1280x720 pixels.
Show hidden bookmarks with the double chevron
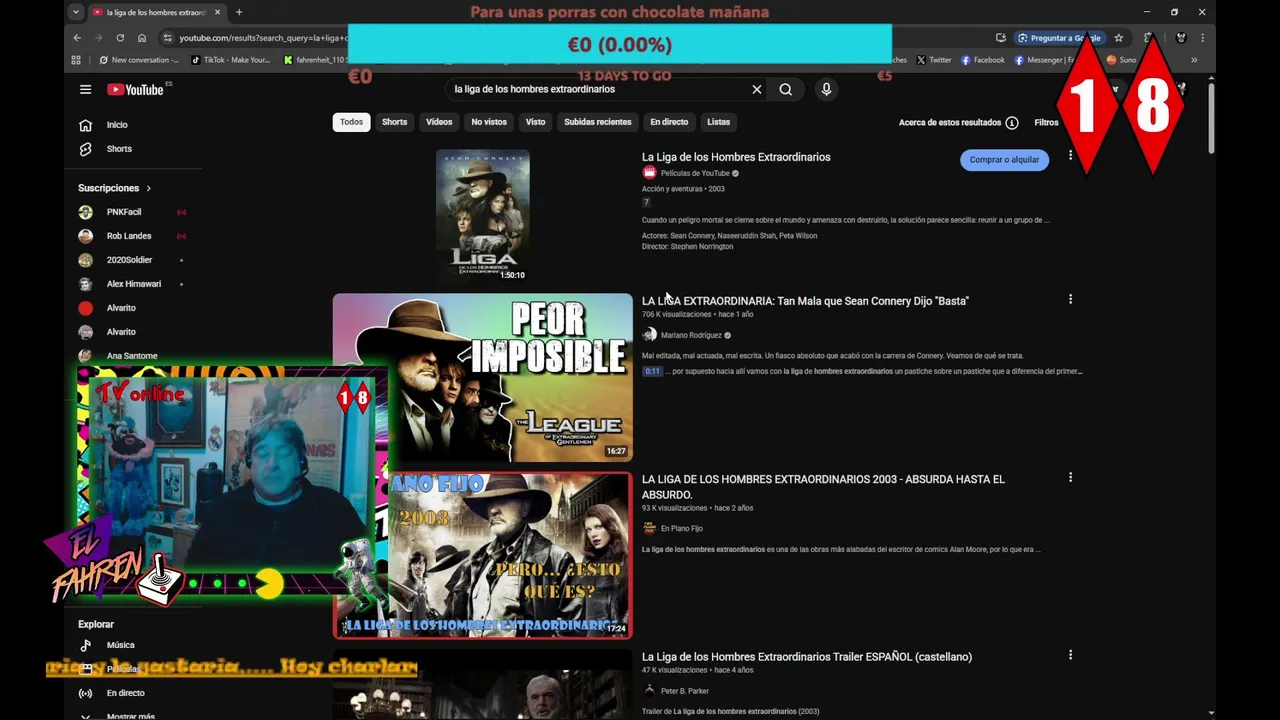coord(1193,60)
